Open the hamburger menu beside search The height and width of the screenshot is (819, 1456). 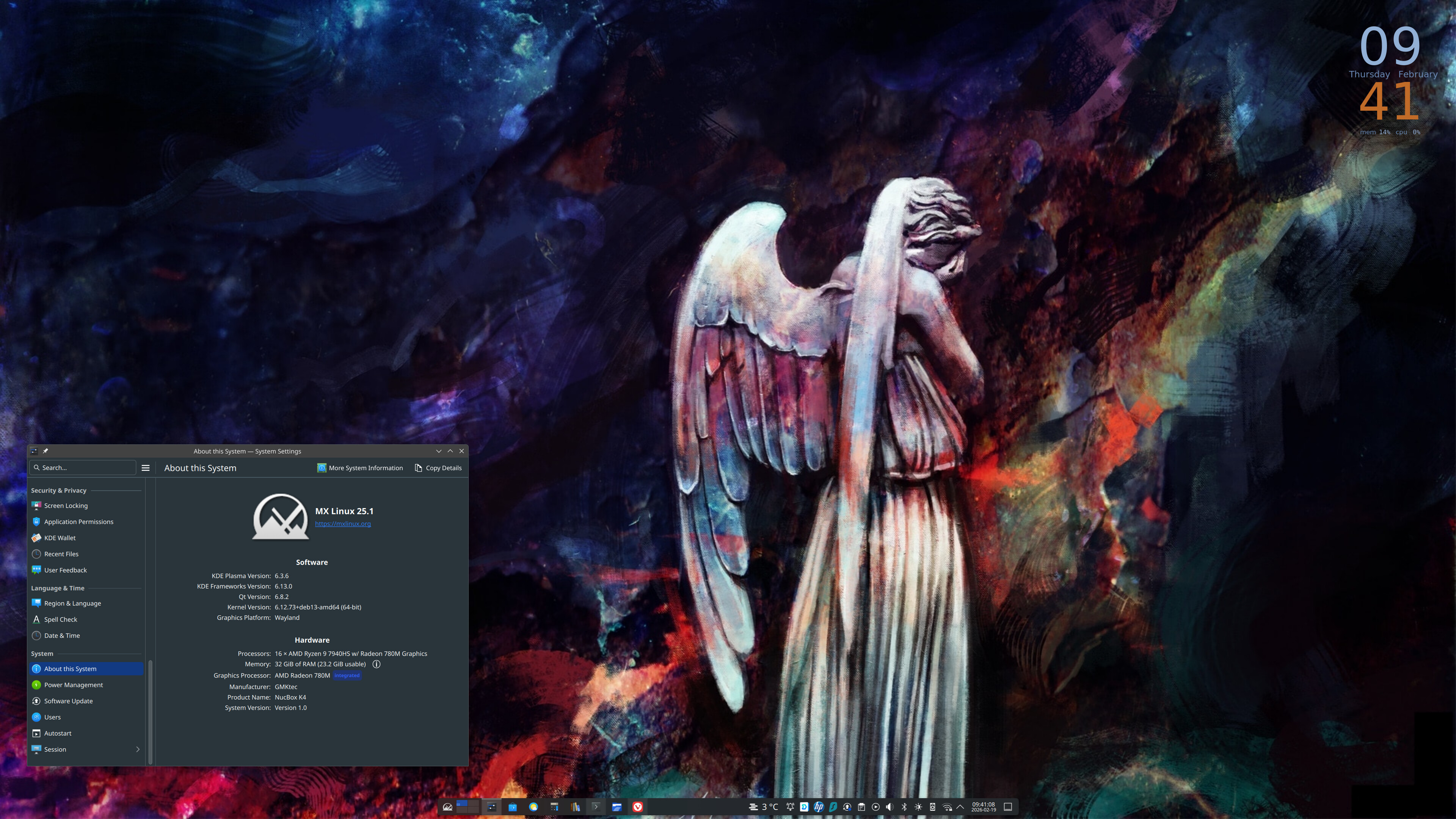(145, 468)
